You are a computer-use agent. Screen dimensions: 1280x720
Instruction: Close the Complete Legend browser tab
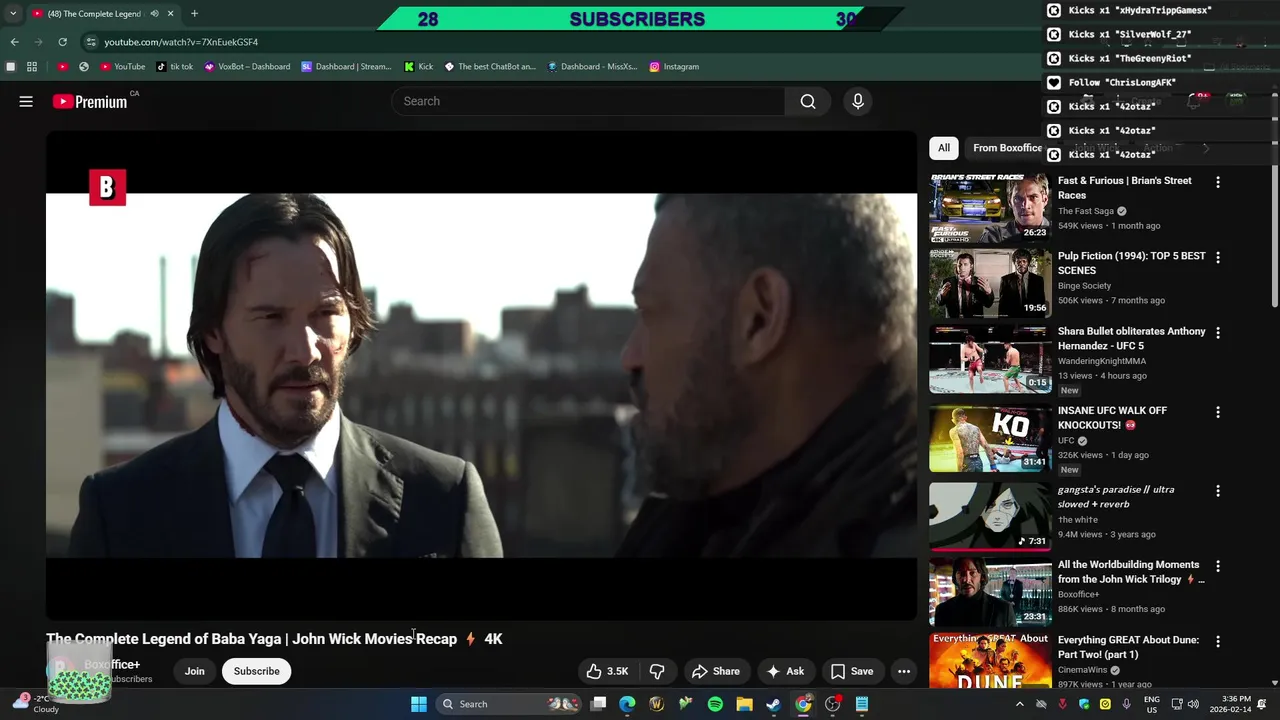tap(170, 14)
